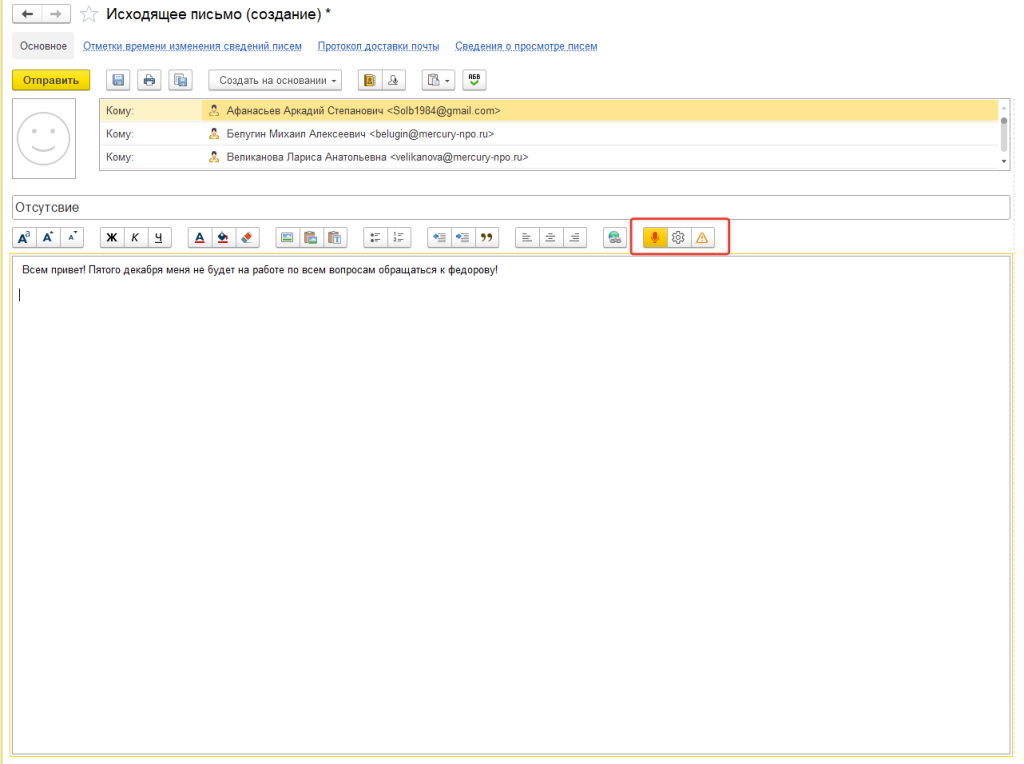Insert a picture into the message
Viewport: 1024px width, 764px height.
point(287,237)
